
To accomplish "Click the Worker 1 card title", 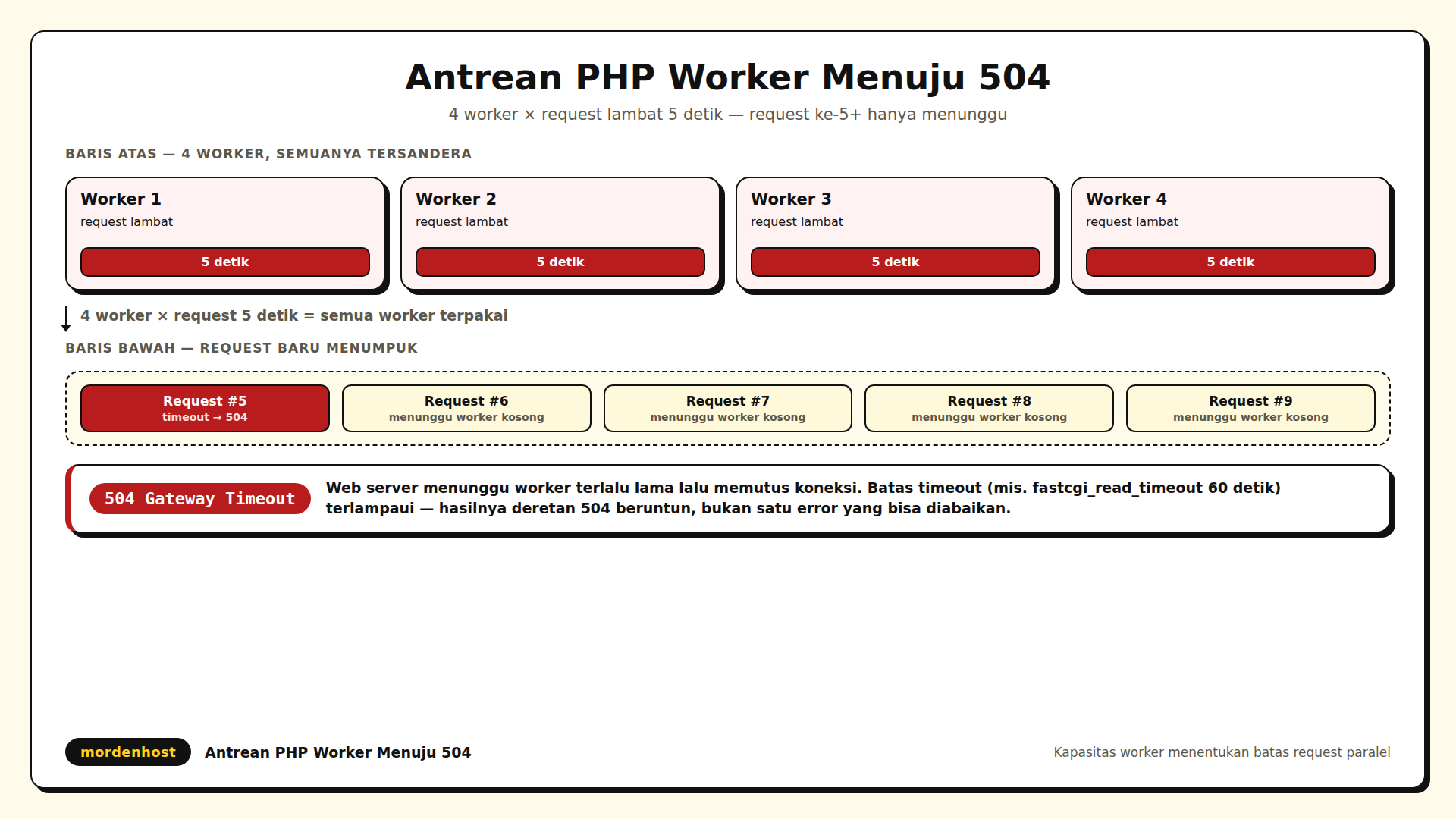I will [121, 199].
